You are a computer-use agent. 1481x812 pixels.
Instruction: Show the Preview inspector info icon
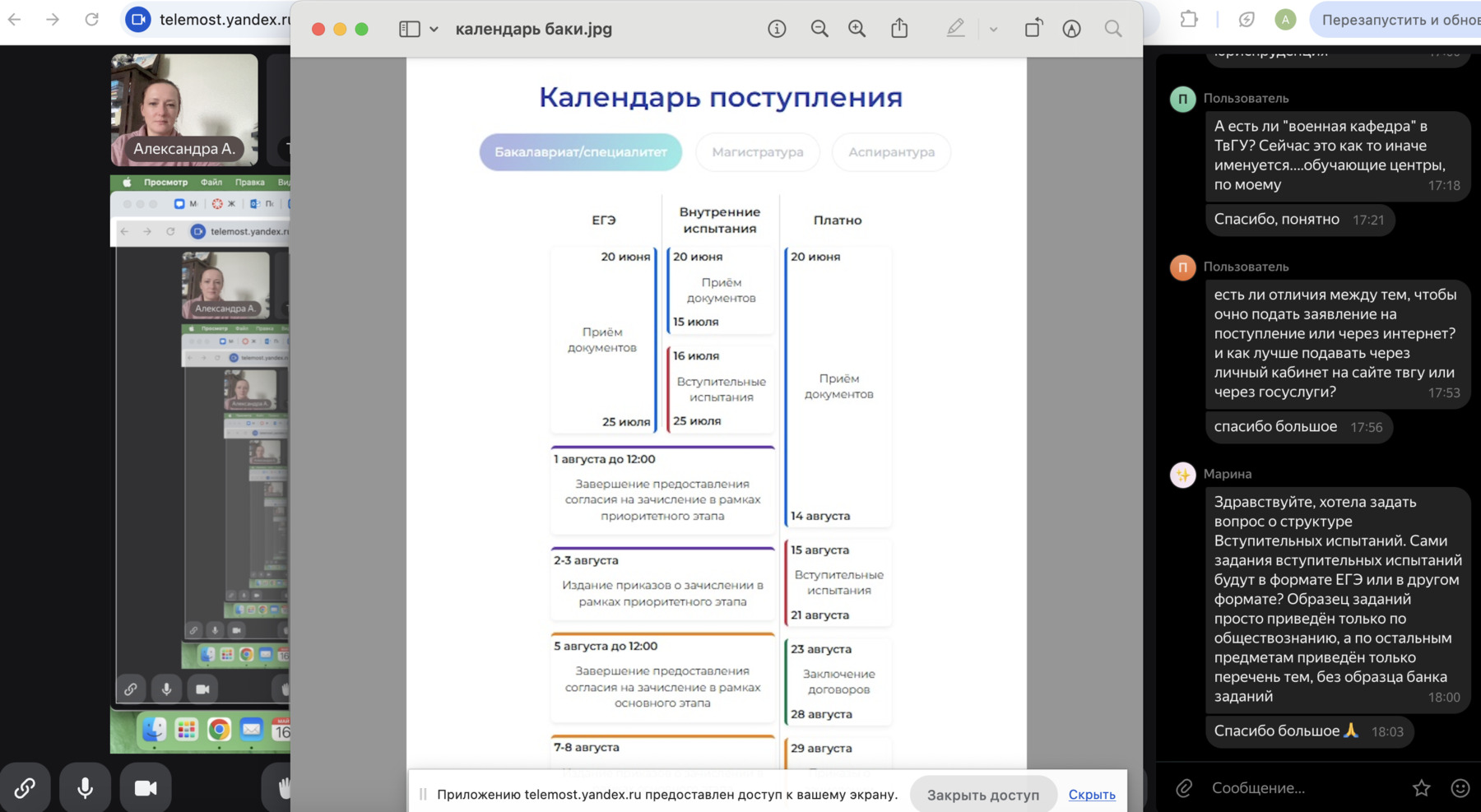pyautogui.click(x=777, y=29)
